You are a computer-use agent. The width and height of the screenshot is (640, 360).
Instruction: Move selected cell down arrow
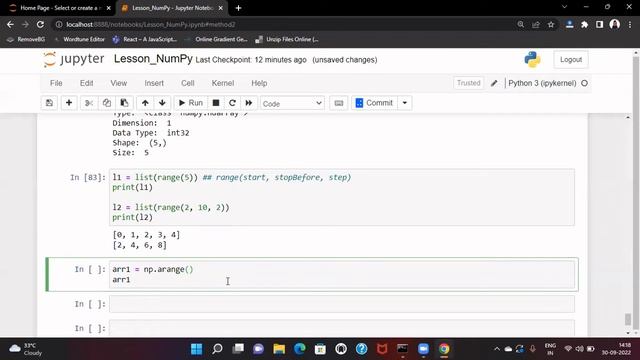coord(162,103)
